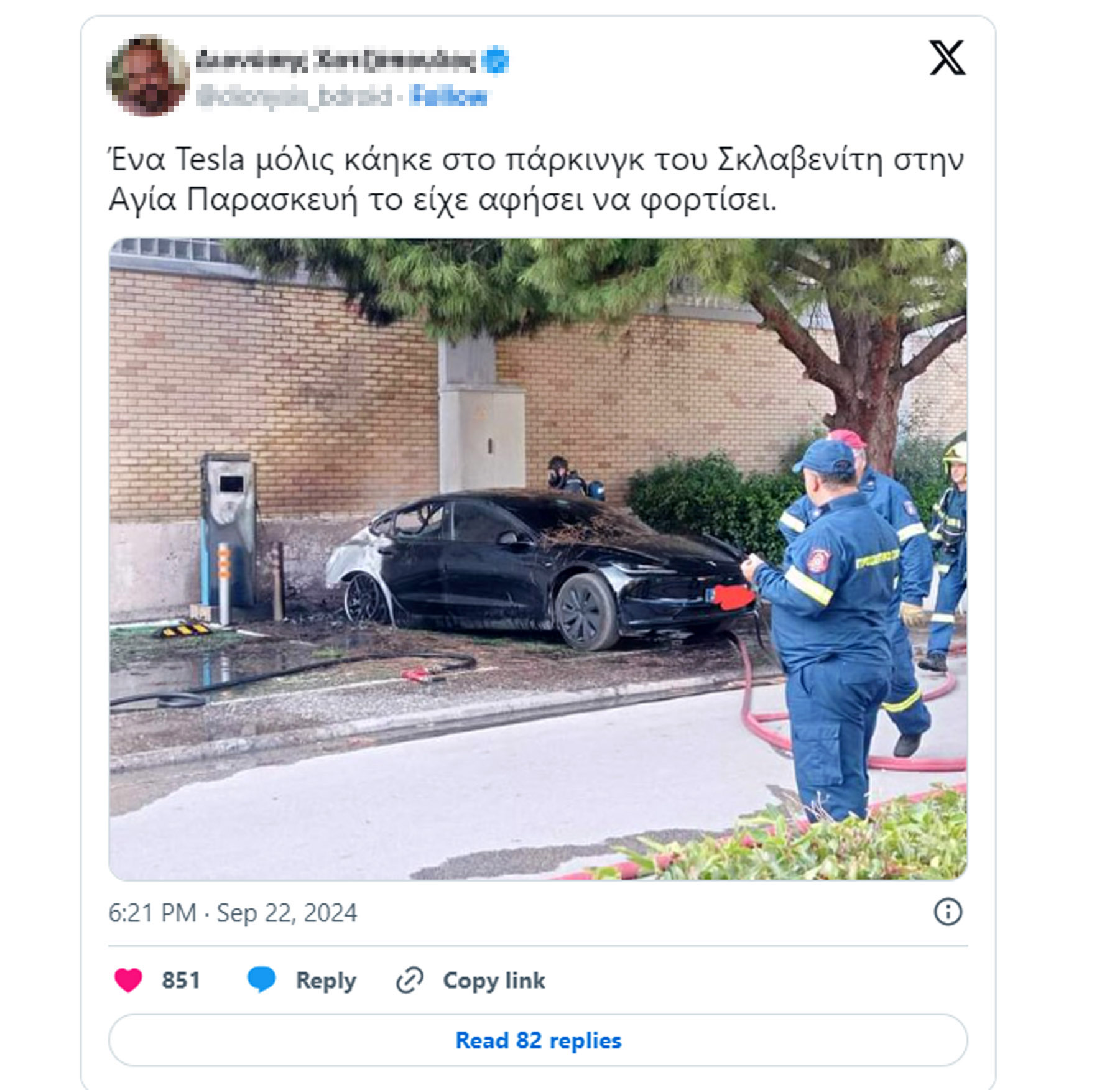Open the author's profile avatar
The width and height of the screenshot is (1120, 1090).
148,76
